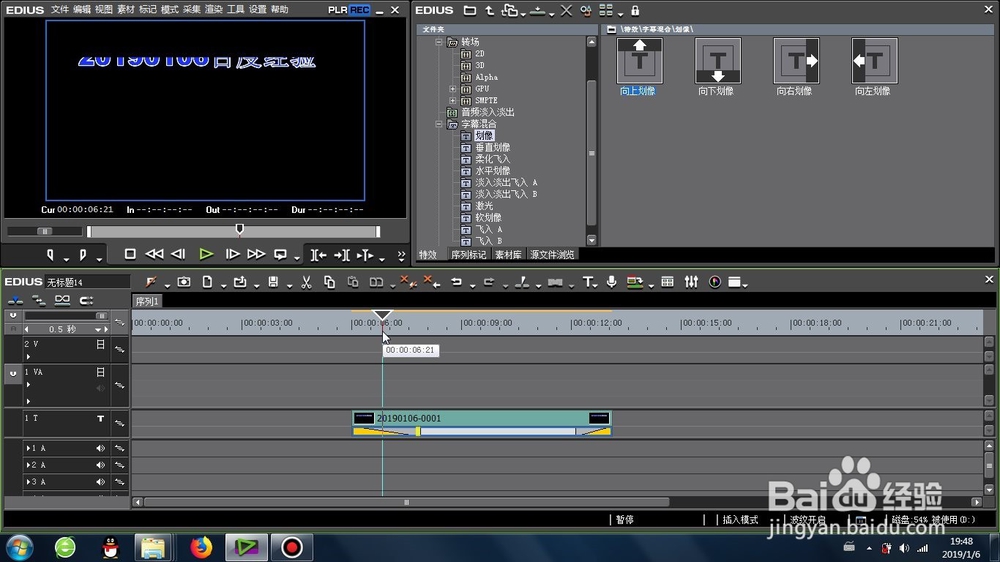Switch to the 序列标记 tab

coord(469,255)
